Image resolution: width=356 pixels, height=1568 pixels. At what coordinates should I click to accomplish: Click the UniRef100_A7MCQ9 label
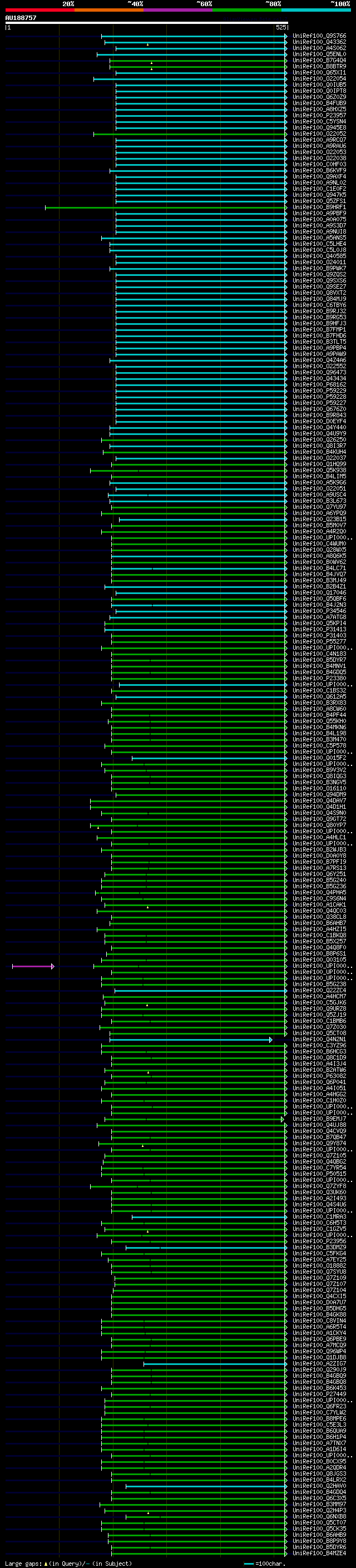click(319, 1346)
